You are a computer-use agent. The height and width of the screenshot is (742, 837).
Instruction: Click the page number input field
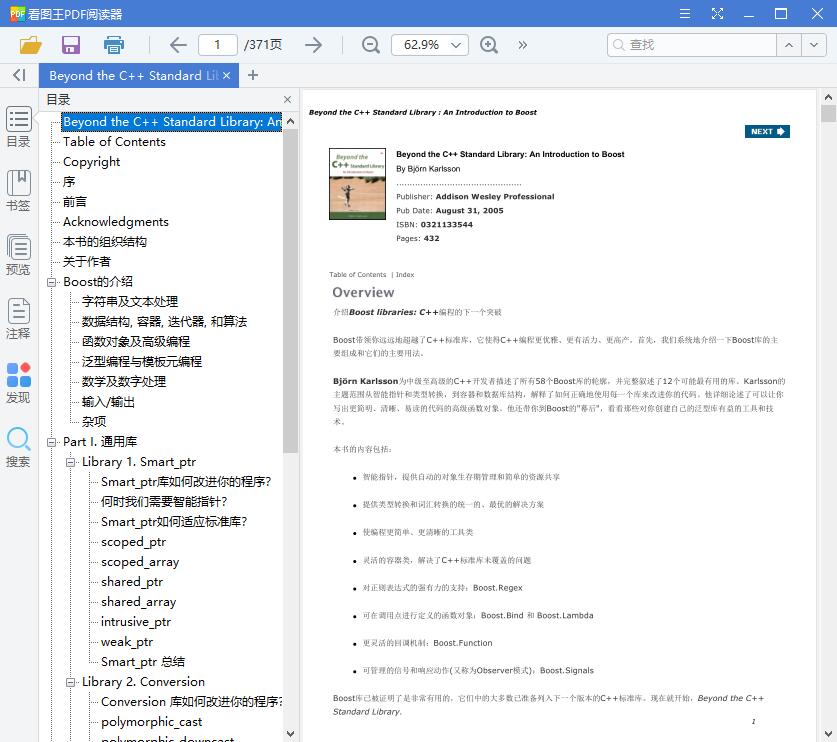click(x=218, y=45)
